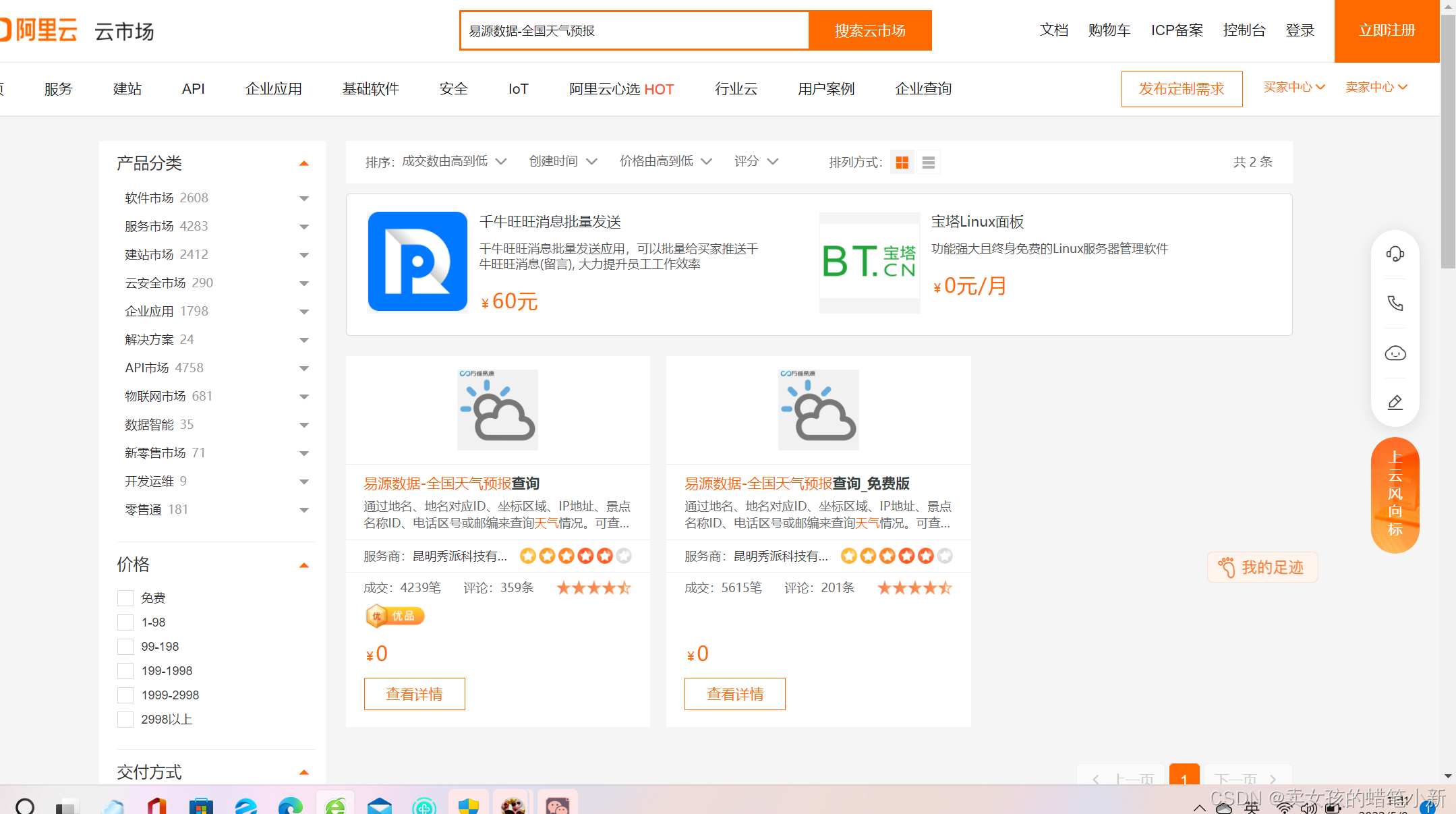Click the BT.CN 宝塔 logo
This screenshot has width=1456, height=814.
pyautogui.click(x=869, y=262)
